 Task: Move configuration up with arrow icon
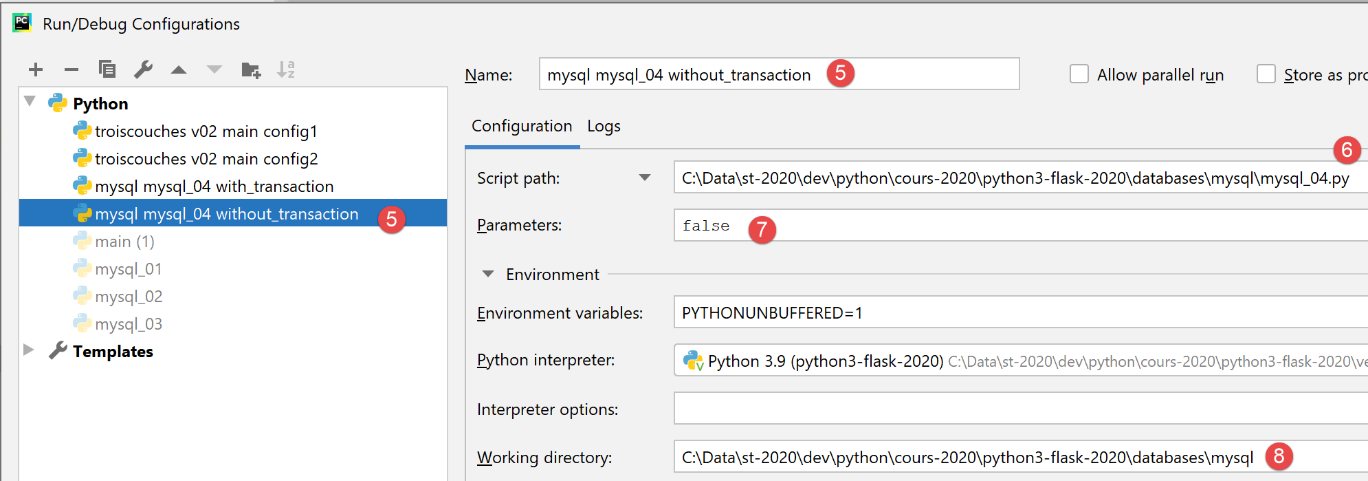pyautogui.click(x=178, y=70)
